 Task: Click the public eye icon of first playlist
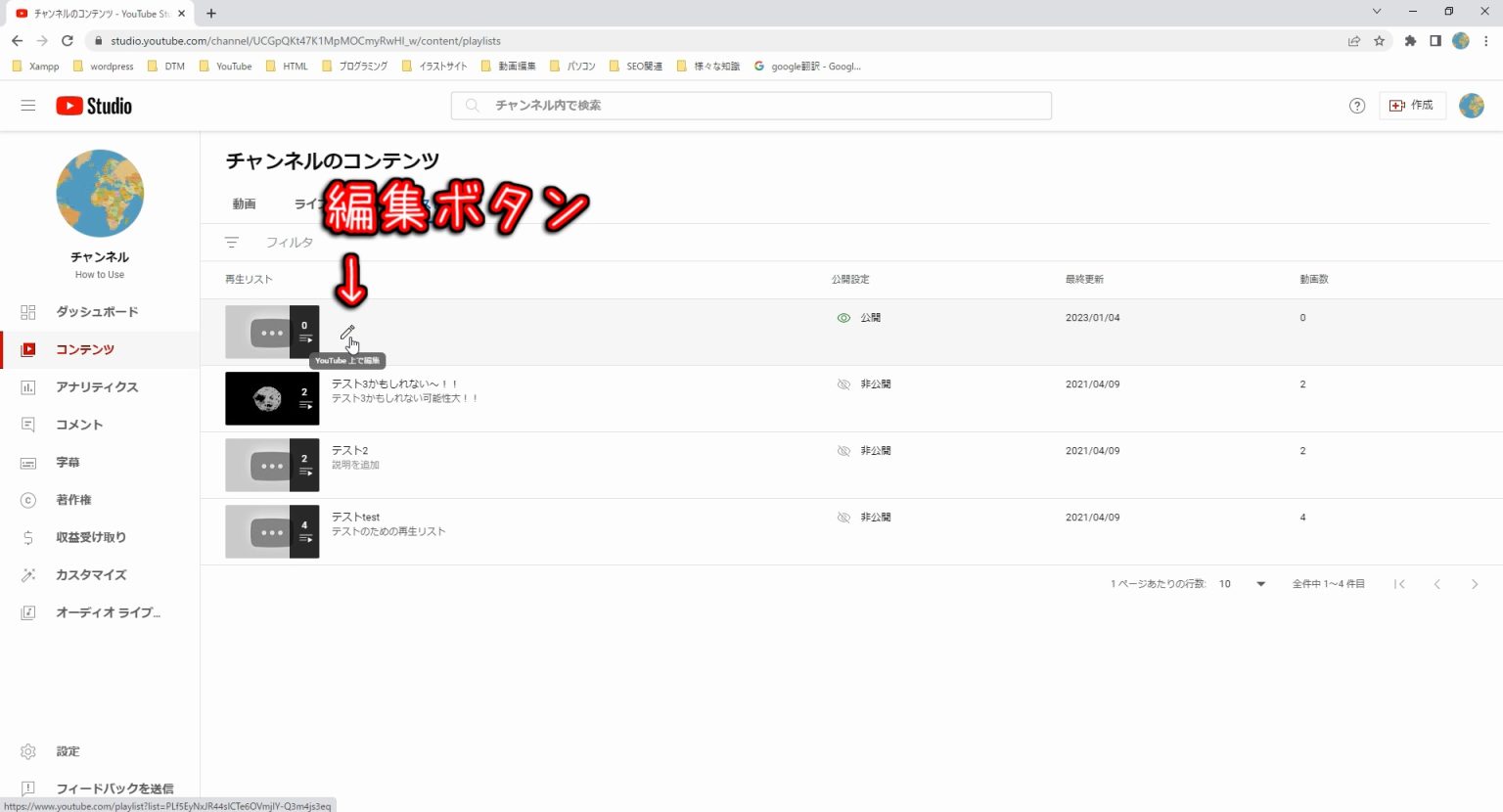843,318
